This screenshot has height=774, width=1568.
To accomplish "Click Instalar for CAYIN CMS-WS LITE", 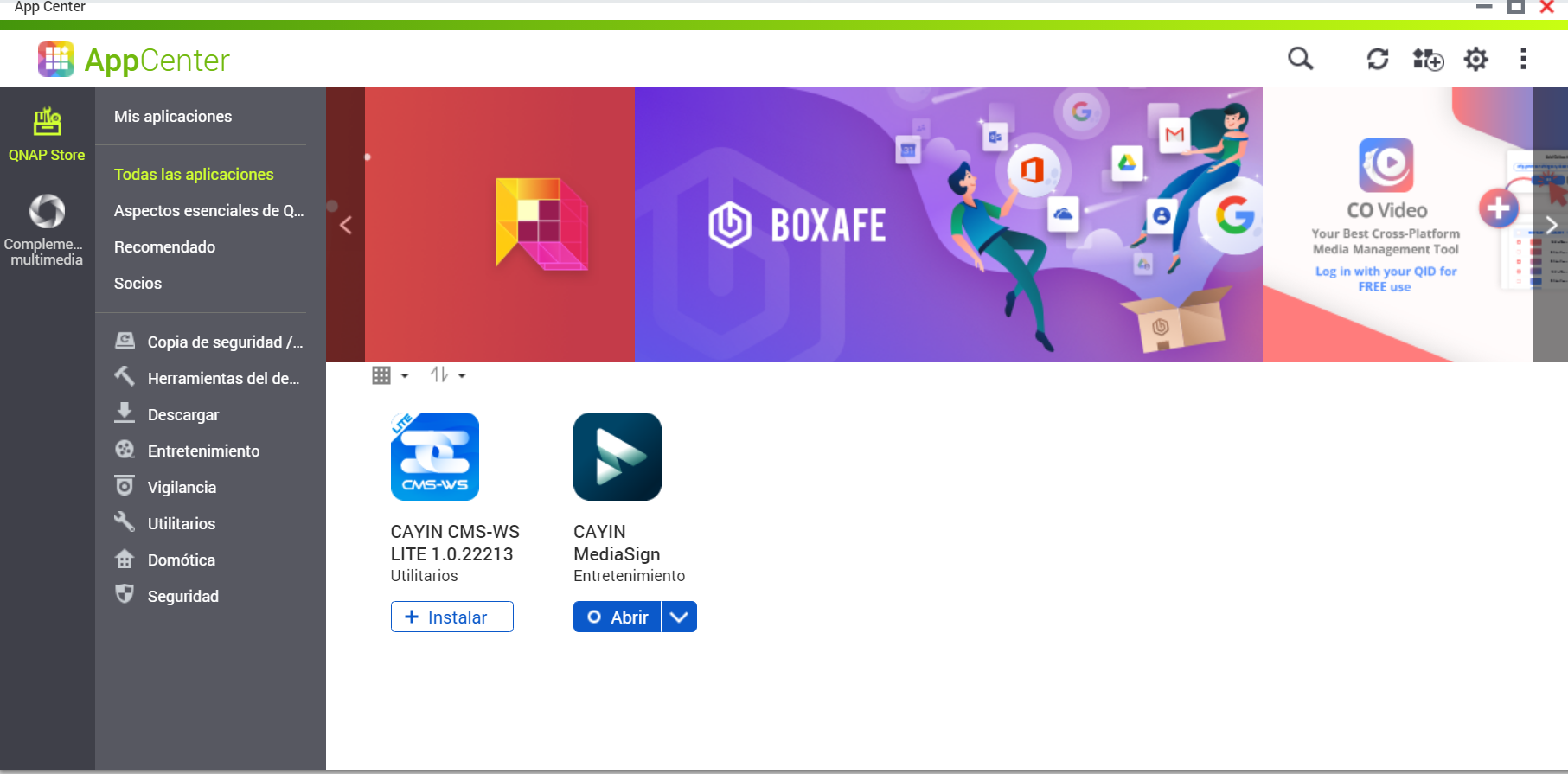I will pos(452,617).
